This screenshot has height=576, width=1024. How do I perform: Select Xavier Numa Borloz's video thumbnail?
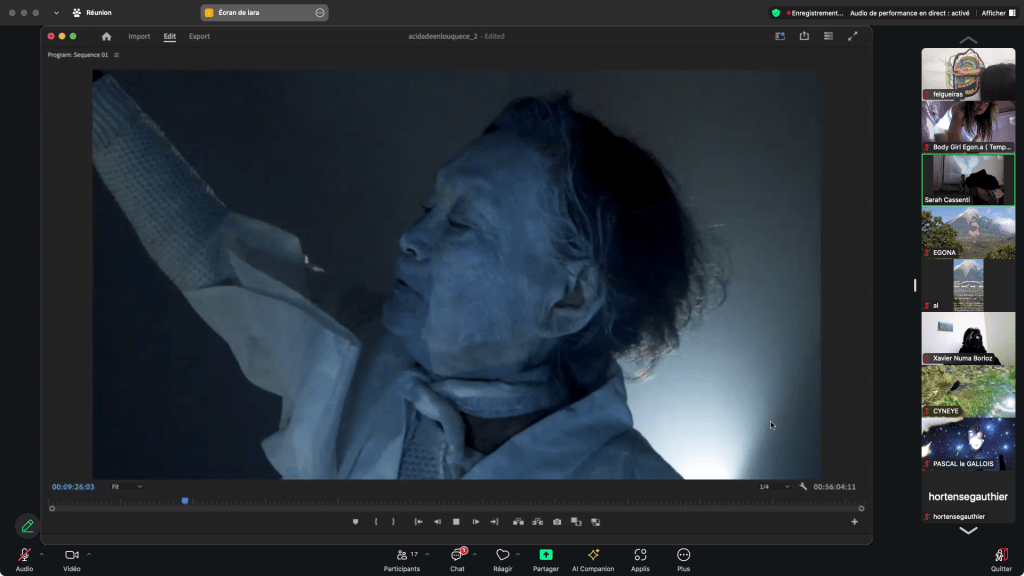tap(967, 339)
